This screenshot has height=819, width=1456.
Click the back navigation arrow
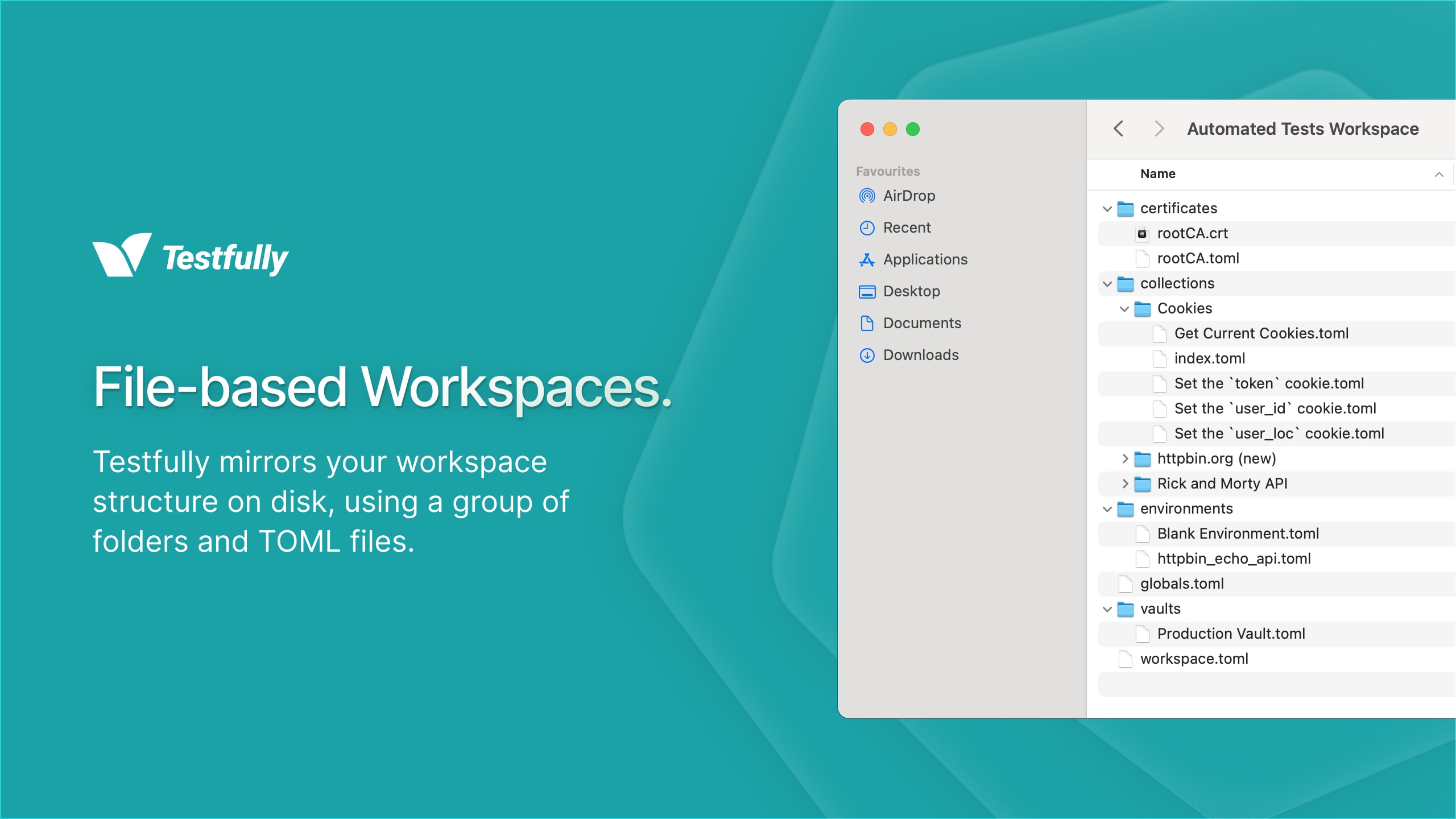pyautogui.click(x=1119, y=129)
